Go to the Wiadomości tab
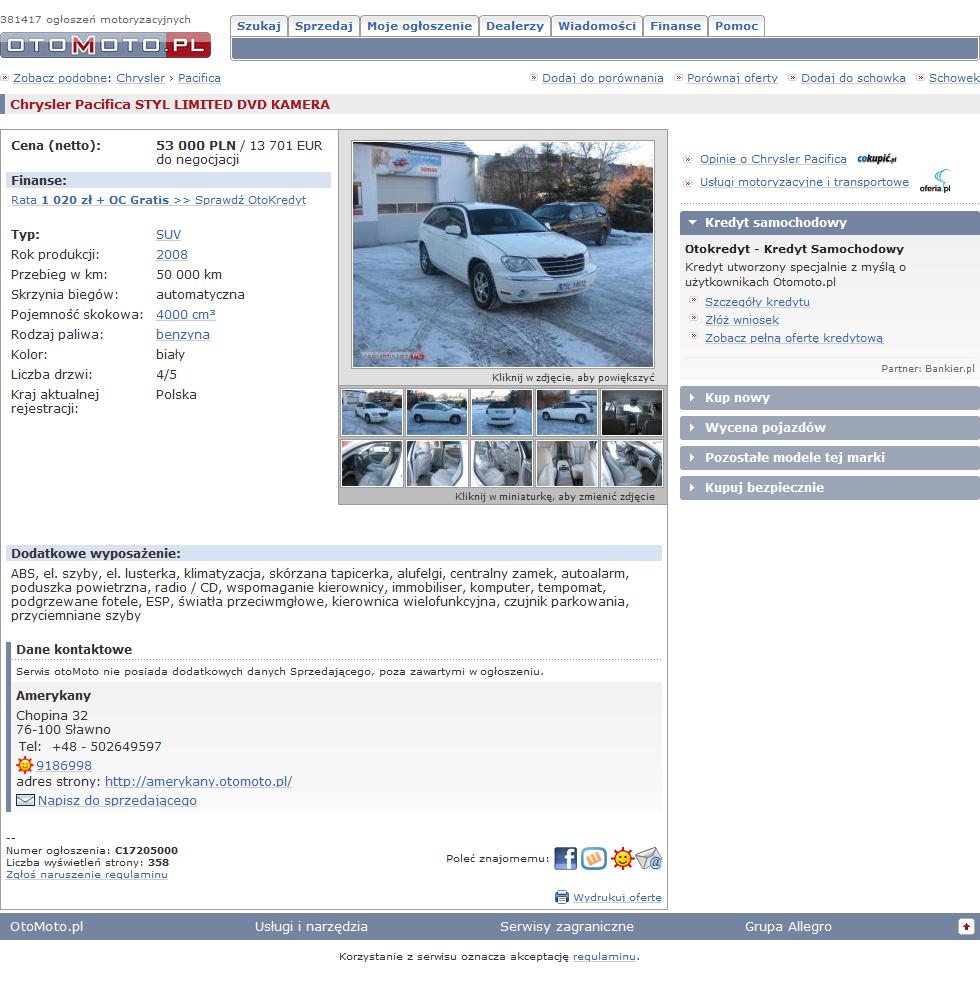Screen dimensions: 980x982 click(x=597, y=26)
